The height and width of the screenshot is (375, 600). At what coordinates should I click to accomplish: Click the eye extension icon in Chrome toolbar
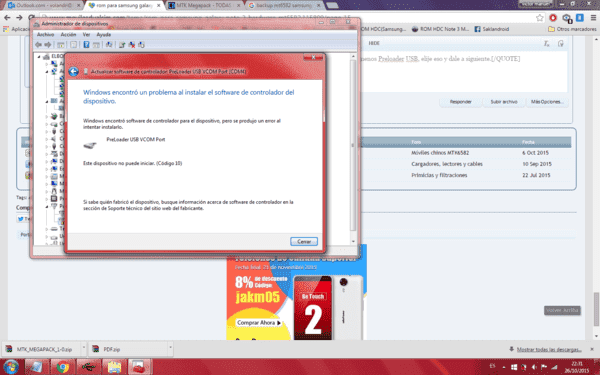(567, 18)
